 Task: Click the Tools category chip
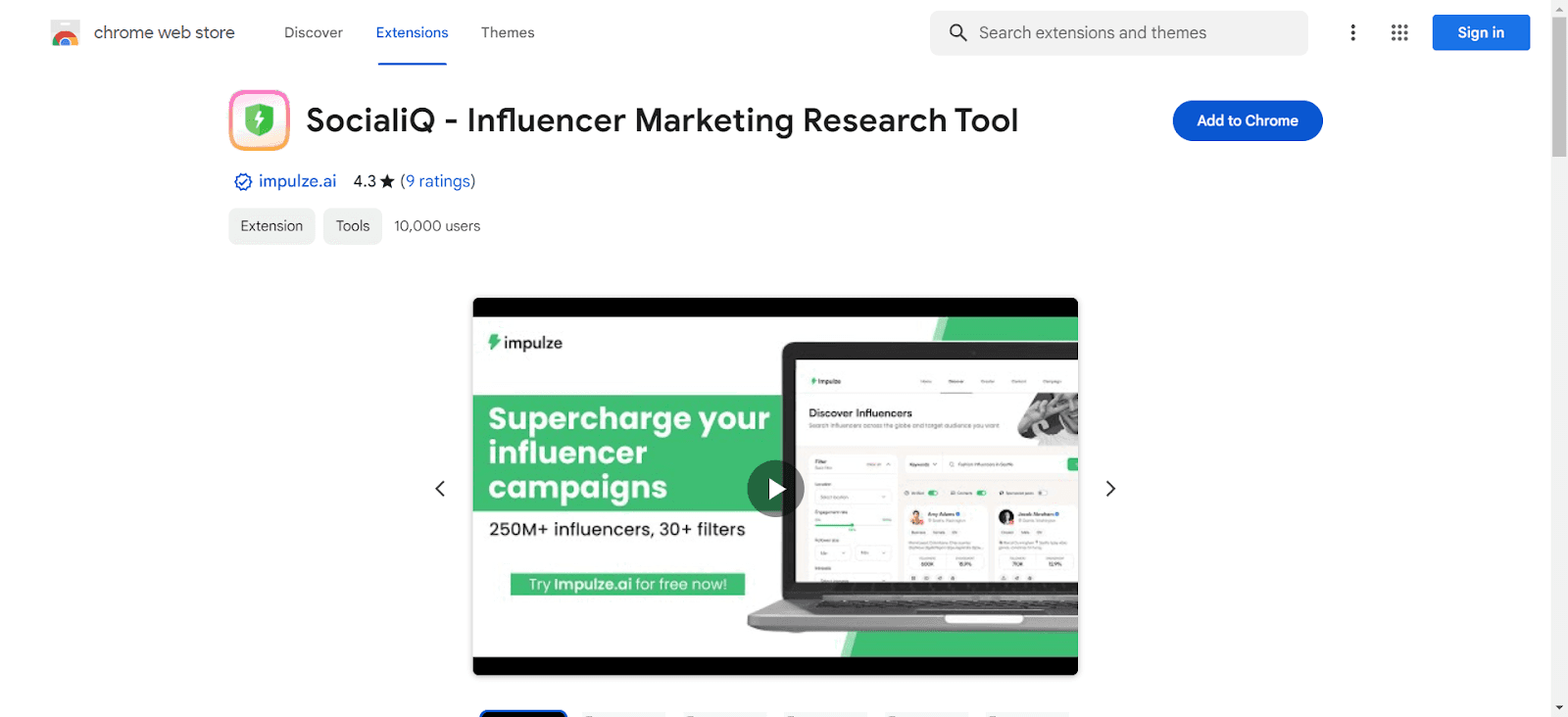(x=353, y=226)
